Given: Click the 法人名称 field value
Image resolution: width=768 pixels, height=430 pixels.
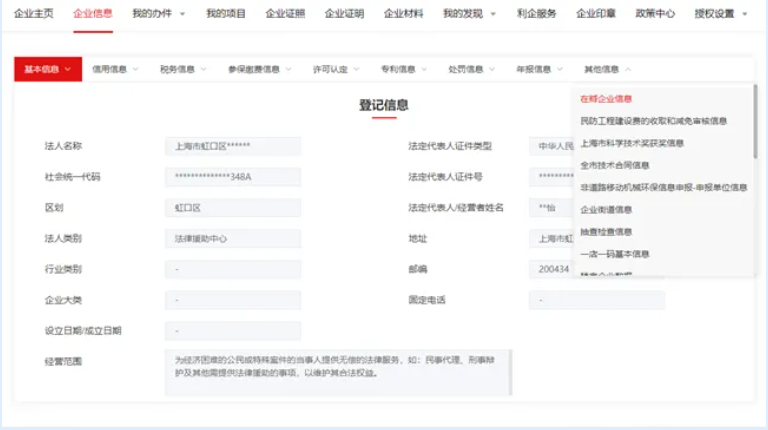Looking at the screenshot, I should tap(232, 146).
